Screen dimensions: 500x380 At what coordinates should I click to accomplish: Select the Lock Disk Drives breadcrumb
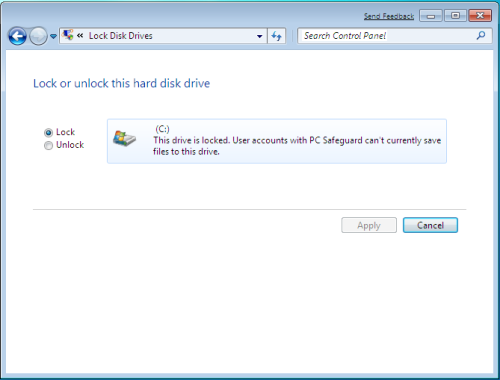coord(121,36)
